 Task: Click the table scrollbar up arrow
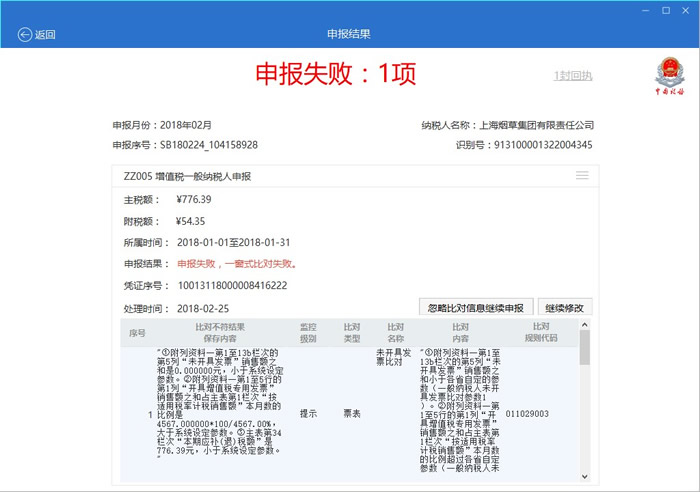point(584,325)
